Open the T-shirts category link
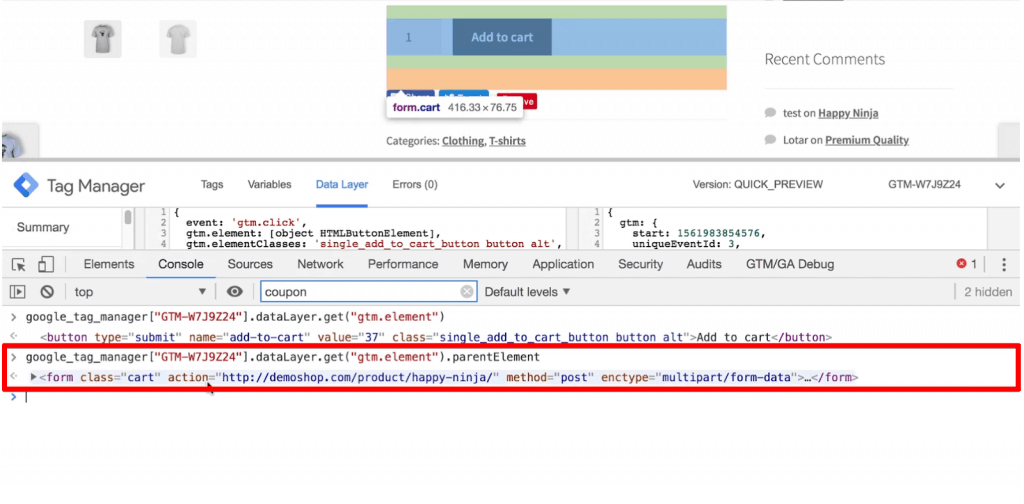The image size is (1024, 504). click(507, 140)
